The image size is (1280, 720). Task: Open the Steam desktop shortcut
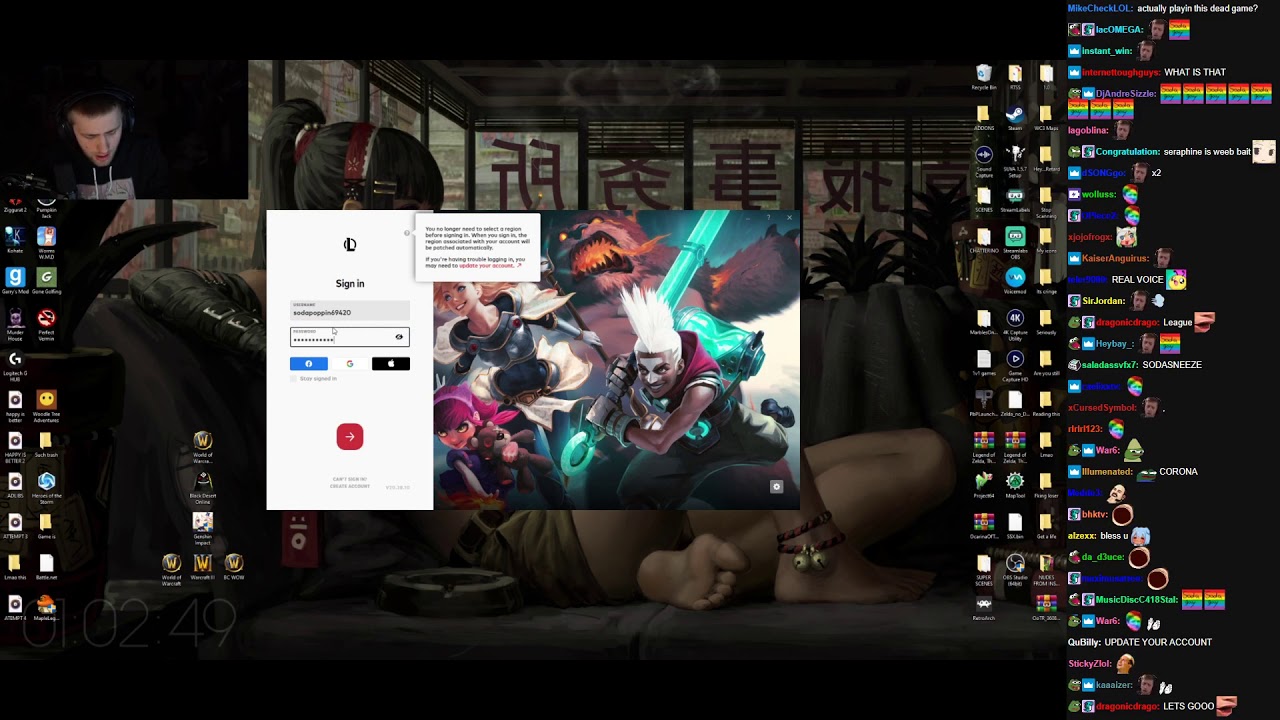coord(1015,118)
